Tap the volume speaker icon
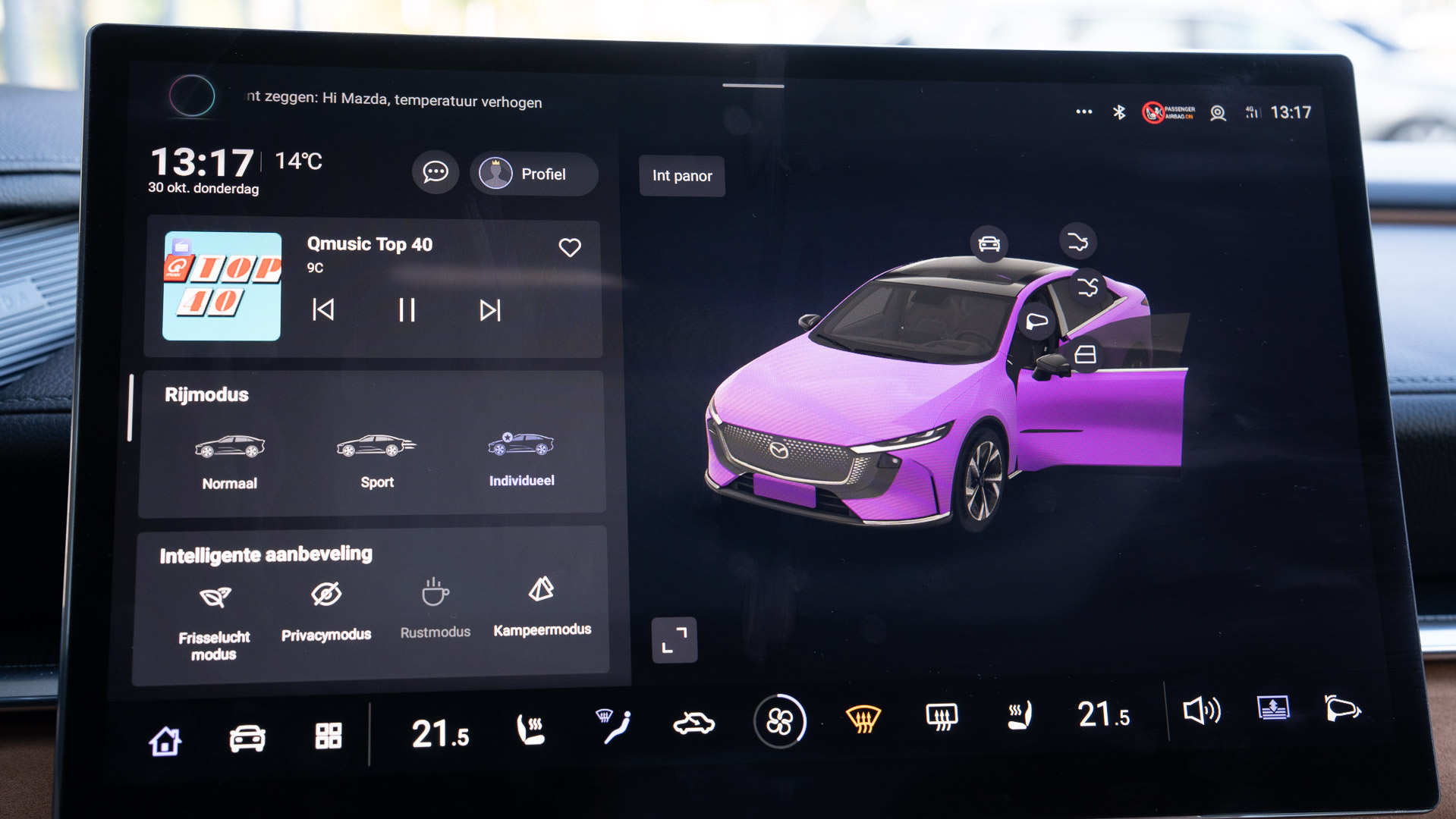The width and height of the screenshot is (1456, 819). 1201,711
